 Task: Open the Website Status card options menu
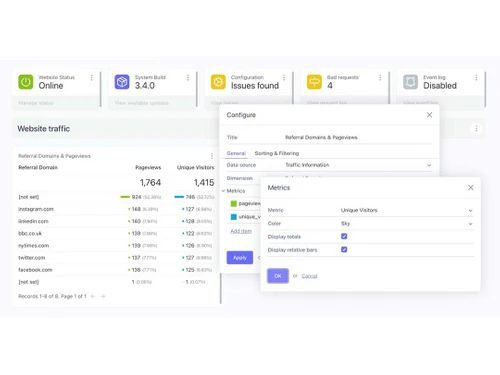[92, 78]
